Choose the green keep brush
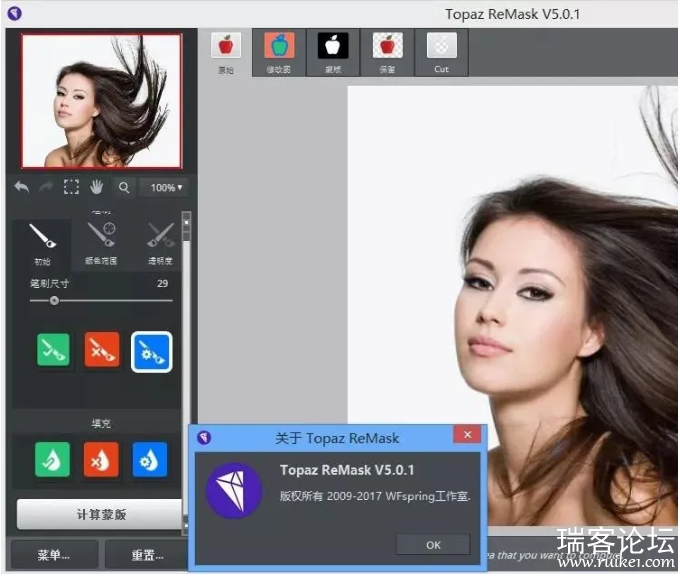 click(53, 351)
